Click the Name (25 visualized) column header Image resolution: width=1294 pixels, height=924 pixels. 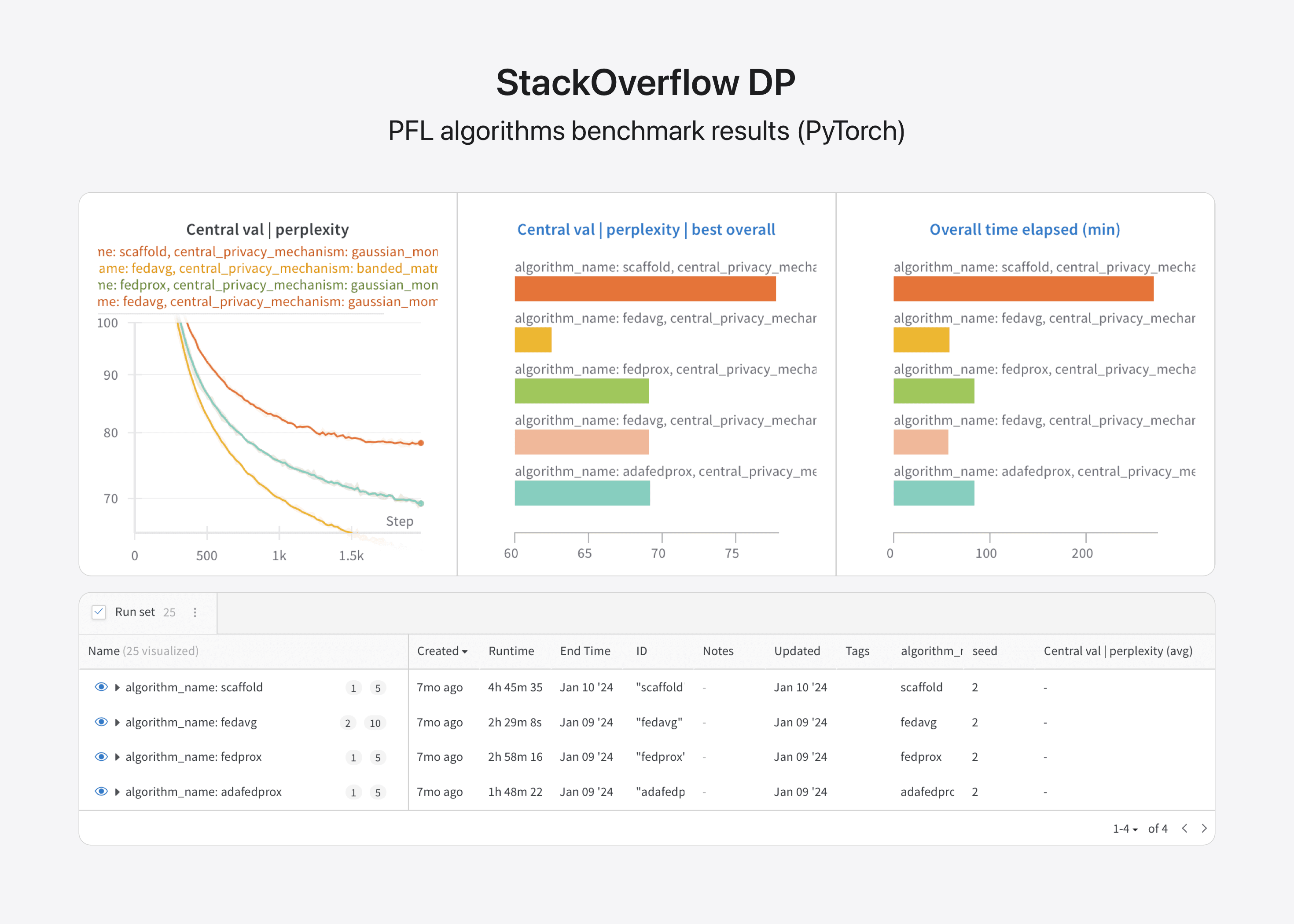point(143,651)
